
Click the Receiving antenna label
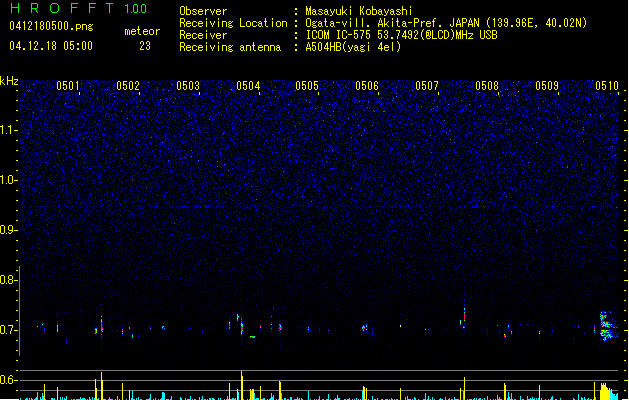tap(230, 47)
